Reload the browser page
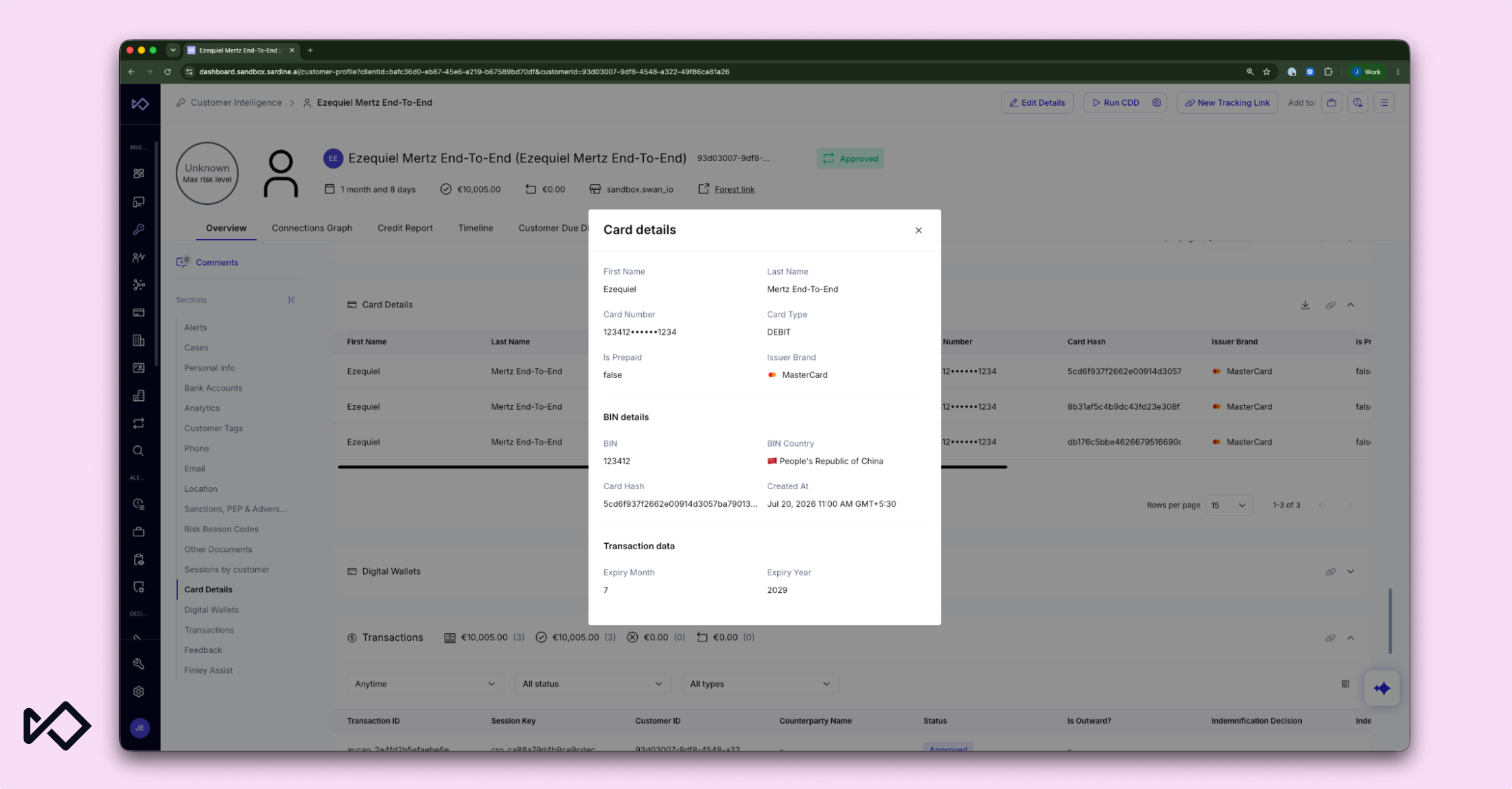Image resolution: width=1512 pixels, height=789 pixels. coord(168,71)
